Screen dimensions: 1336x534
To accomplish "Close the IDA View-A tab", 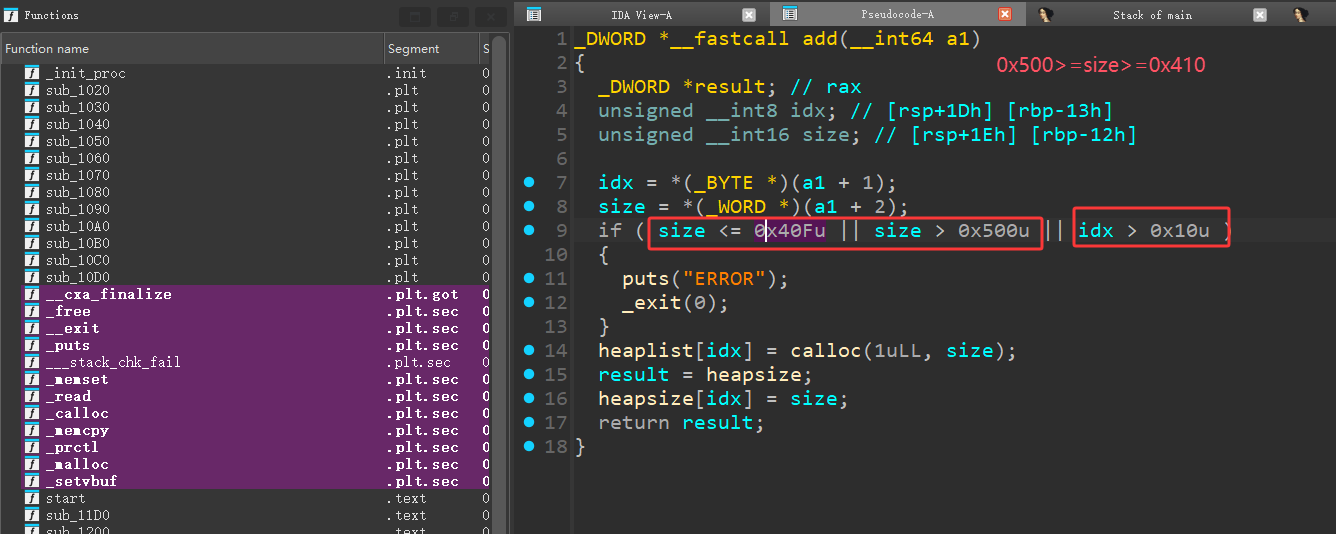I will [x=749, y=15].
